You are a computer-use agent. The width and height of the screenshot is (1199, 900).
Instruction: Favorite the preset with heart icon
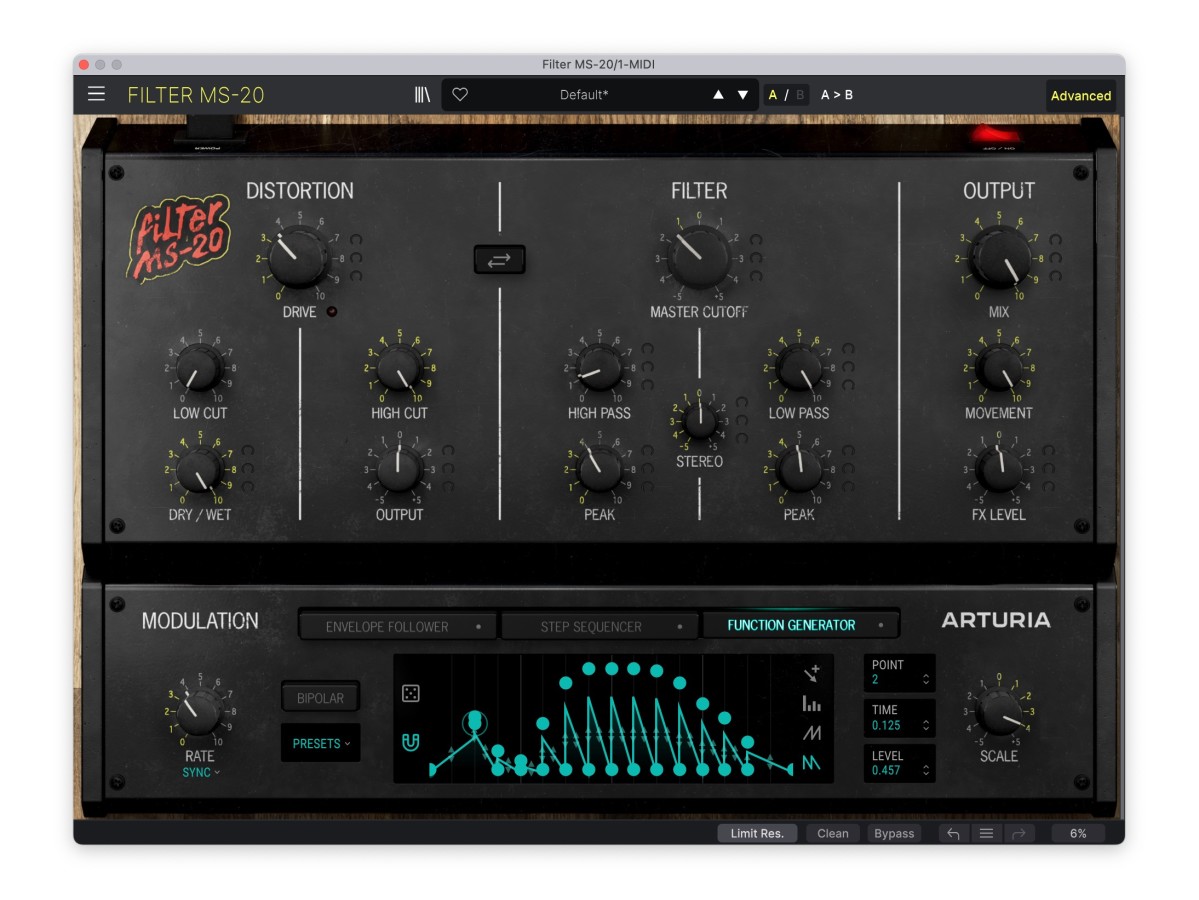[460, 95]
